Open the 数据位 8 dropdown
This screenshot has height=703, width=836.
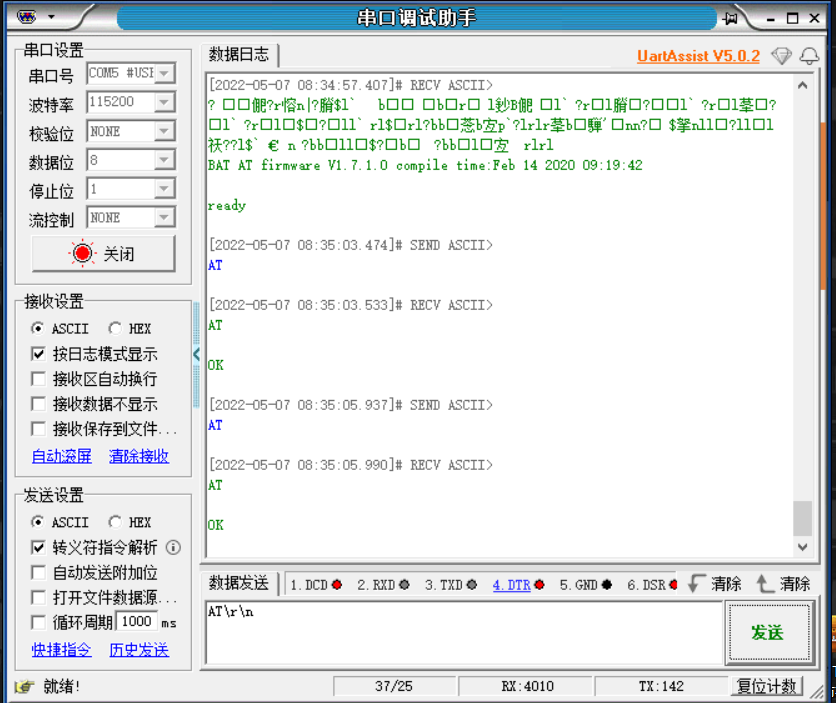(x=165, y=160)
